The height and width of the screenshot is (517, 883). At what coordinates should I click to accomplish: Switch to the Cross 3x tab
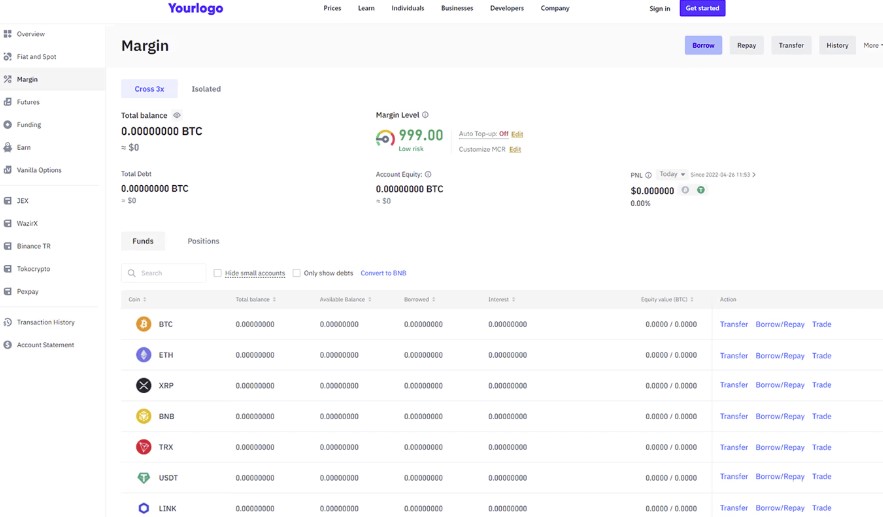tap(149, 89)
